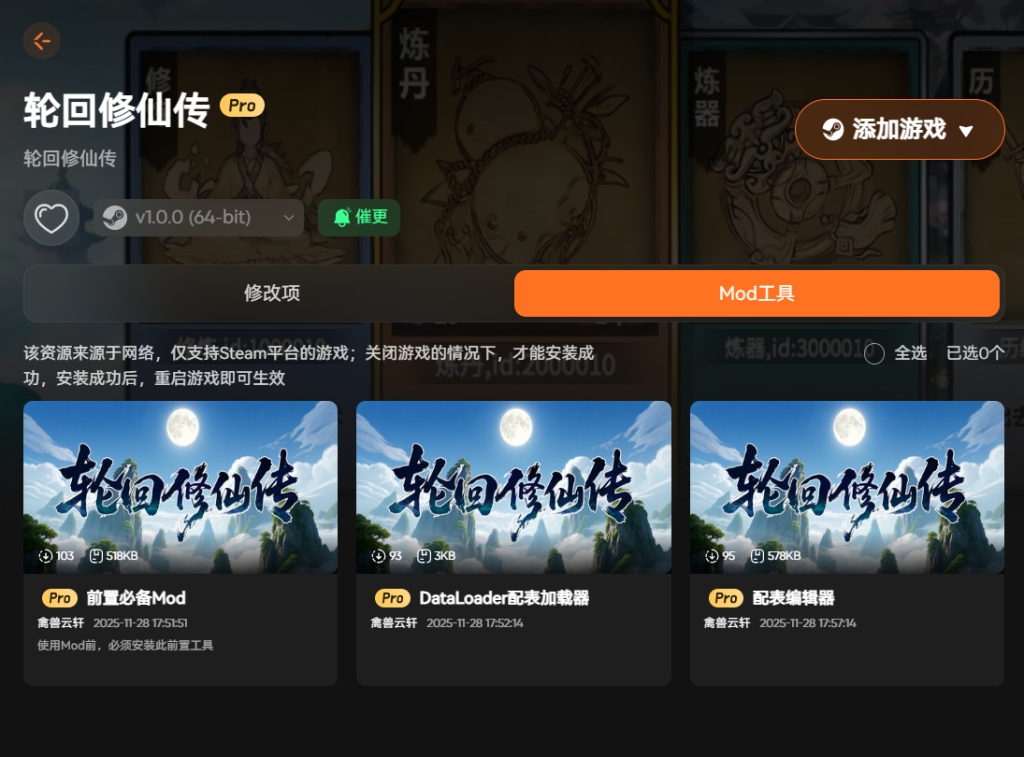The width and height of the screenshot is (1024, 757).
Task: Click file size icon on DataLoader card
Action: [x=424, y=556]
